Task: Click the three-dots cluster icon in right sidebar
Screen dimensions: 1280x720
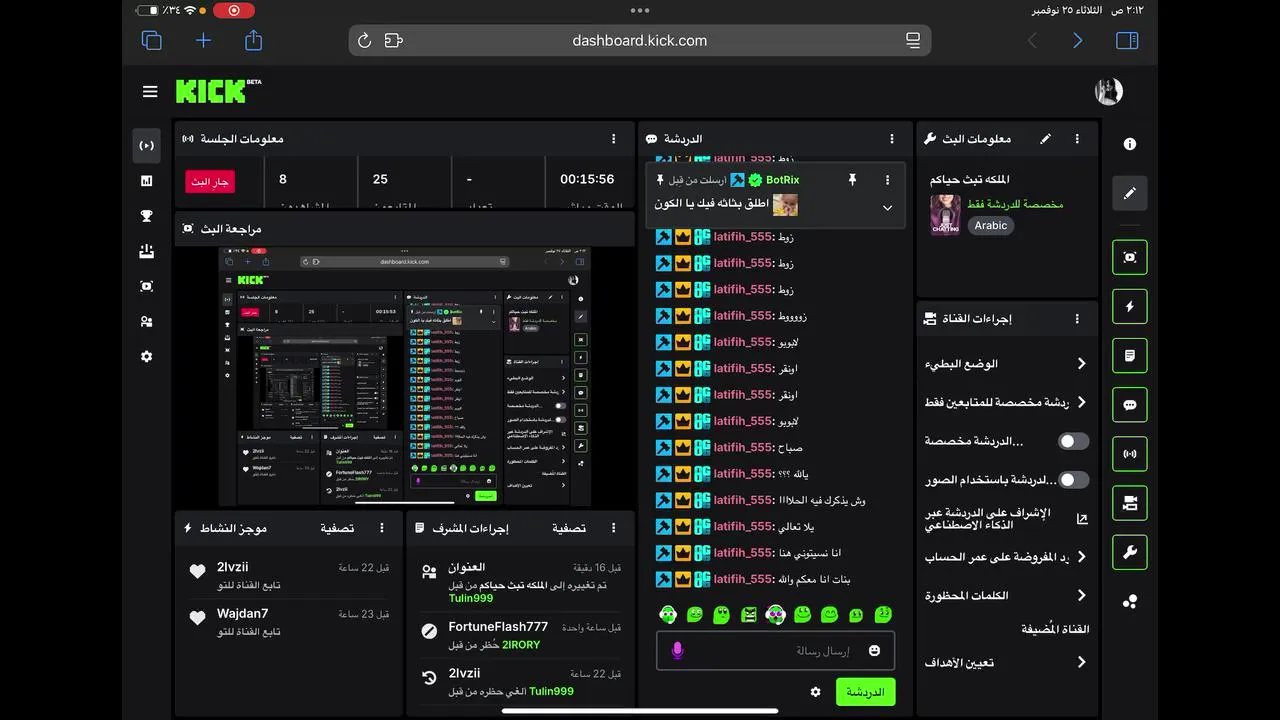Action: point(1130,601)
